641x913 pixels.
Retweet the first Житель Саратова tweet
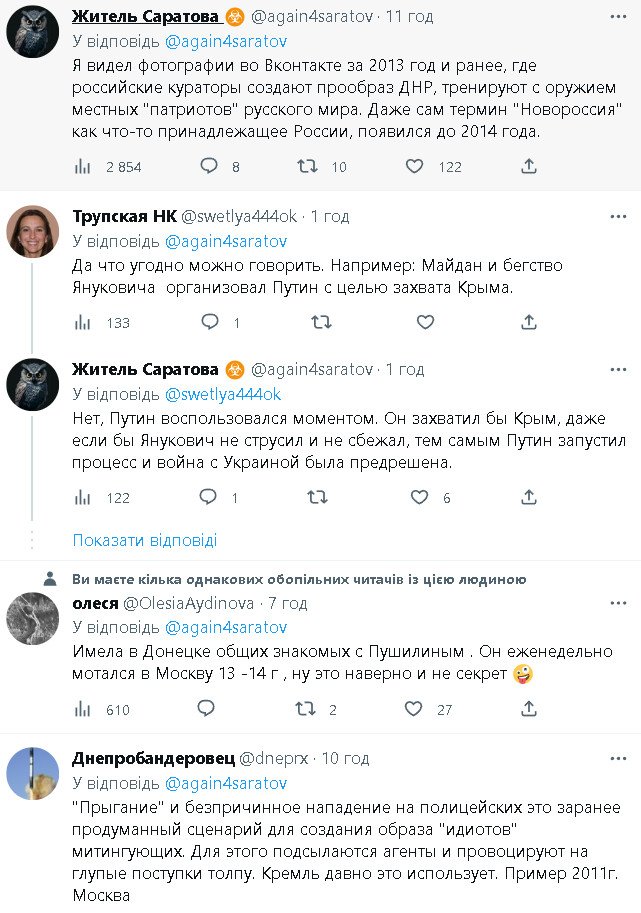point(308,166)
